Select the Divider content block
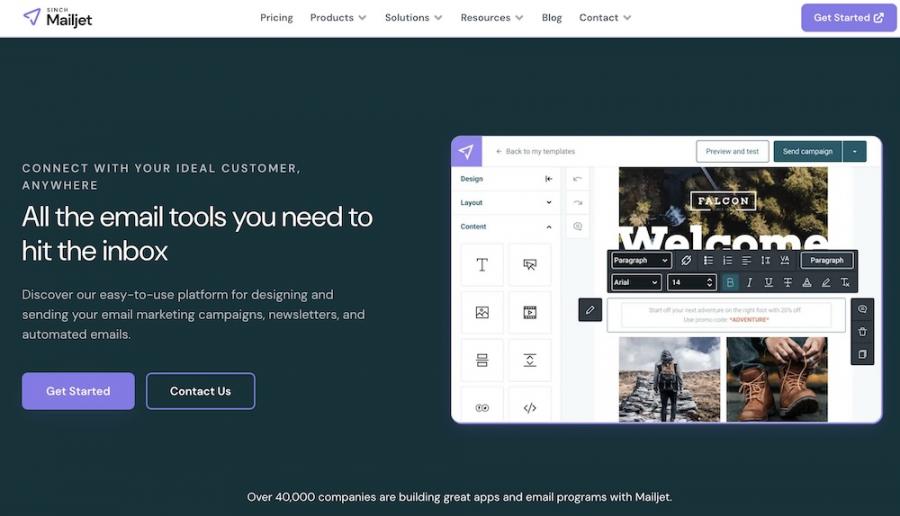 tap(482, 360)
